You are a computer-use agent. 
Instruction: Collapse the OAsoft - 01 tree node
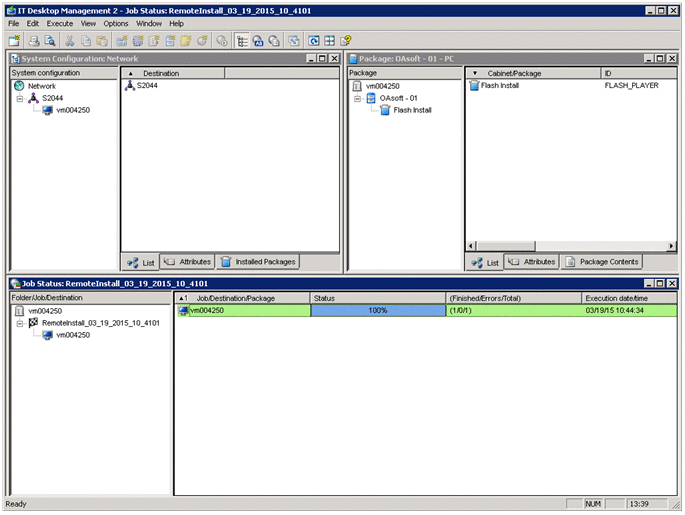pyautogui.click(x=357, y=98)
